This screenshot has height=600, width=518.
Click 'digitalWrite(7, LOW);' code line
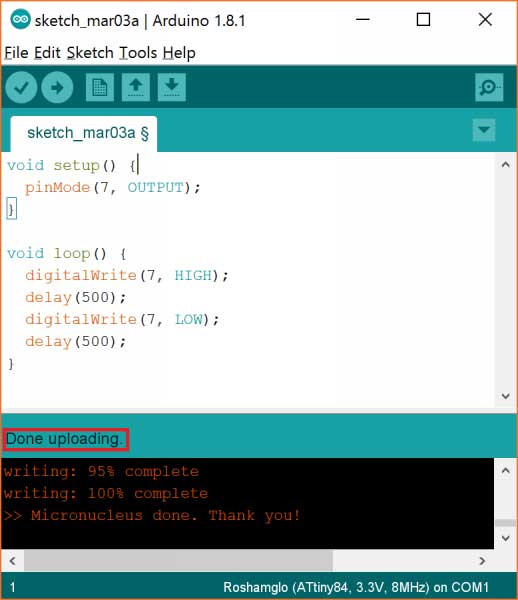click(x=122, y=320)
